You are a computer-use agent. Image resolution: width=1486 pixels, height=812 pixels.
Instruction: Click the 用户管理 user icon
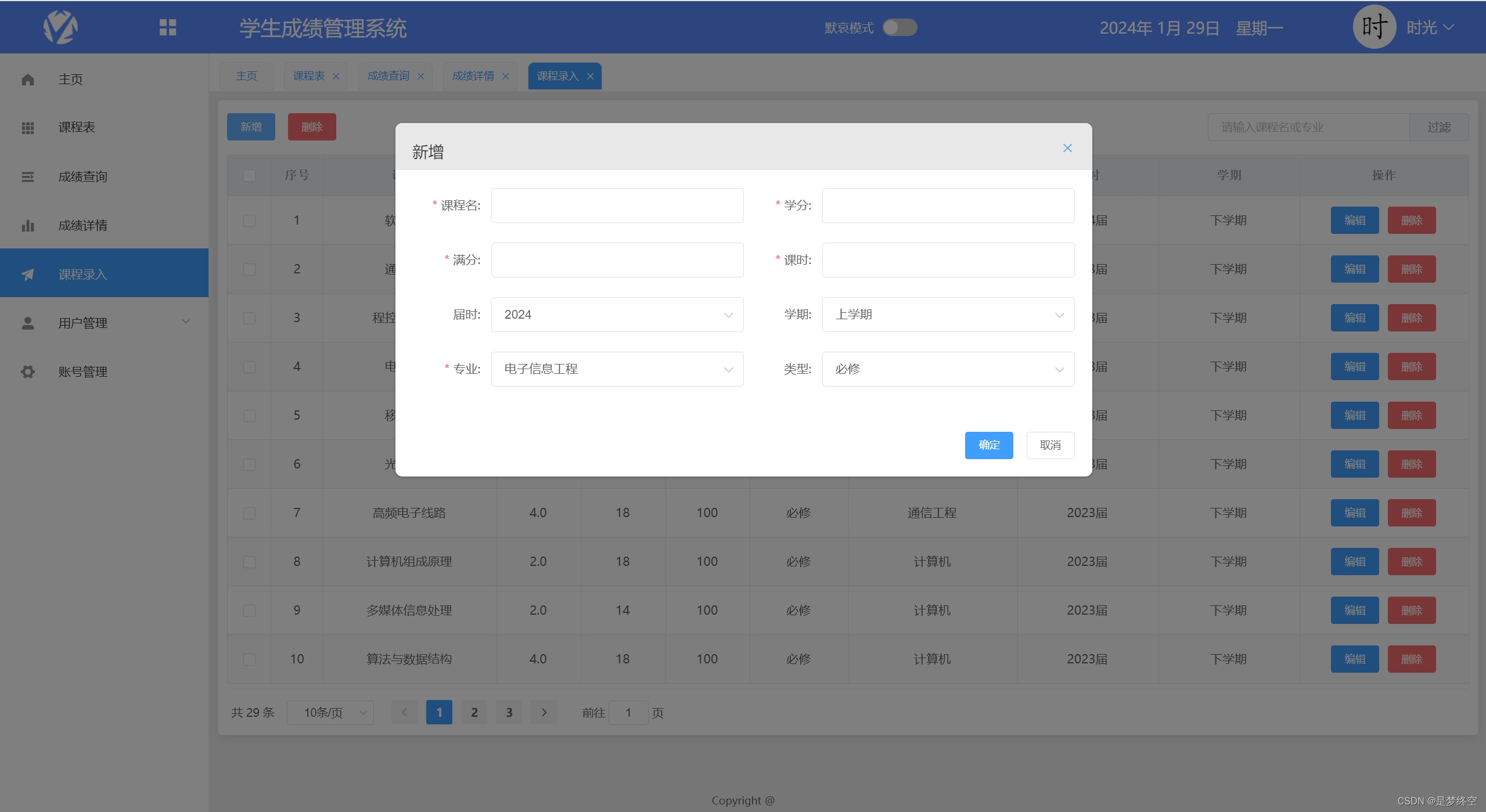(x=27, y=323)
